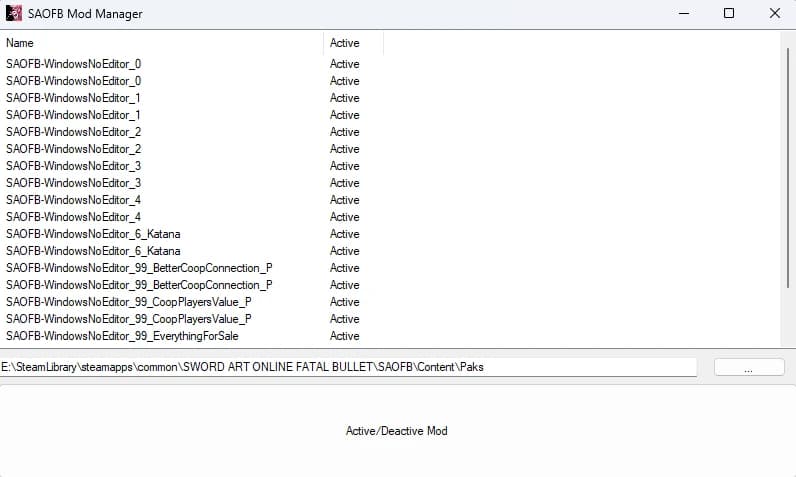Viewport: 796px width, 477px height.
Task: Select the lower SAOFB-WindowsNoEditor_2 entry
Action: click(74, 149)
